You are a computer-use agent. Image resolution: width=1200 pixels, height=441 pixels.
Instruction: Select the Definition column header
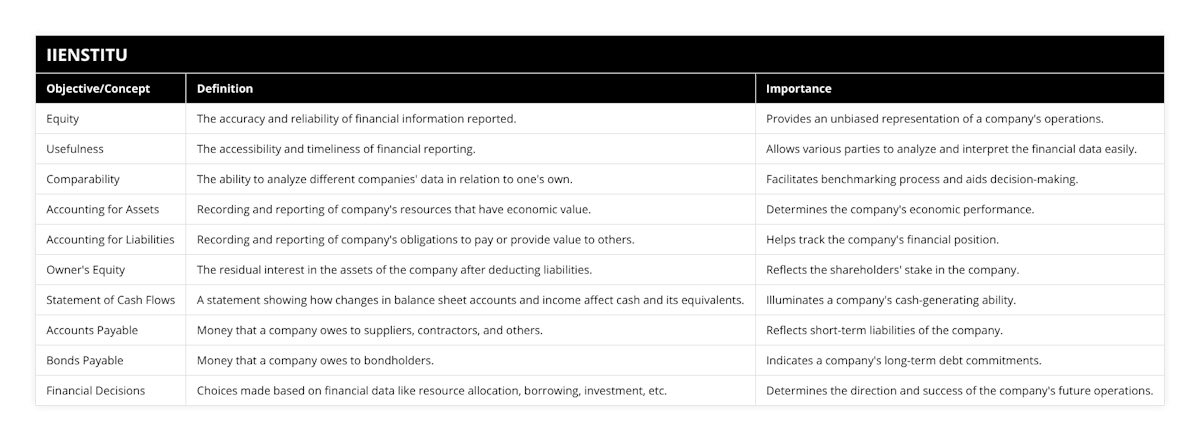225,89
